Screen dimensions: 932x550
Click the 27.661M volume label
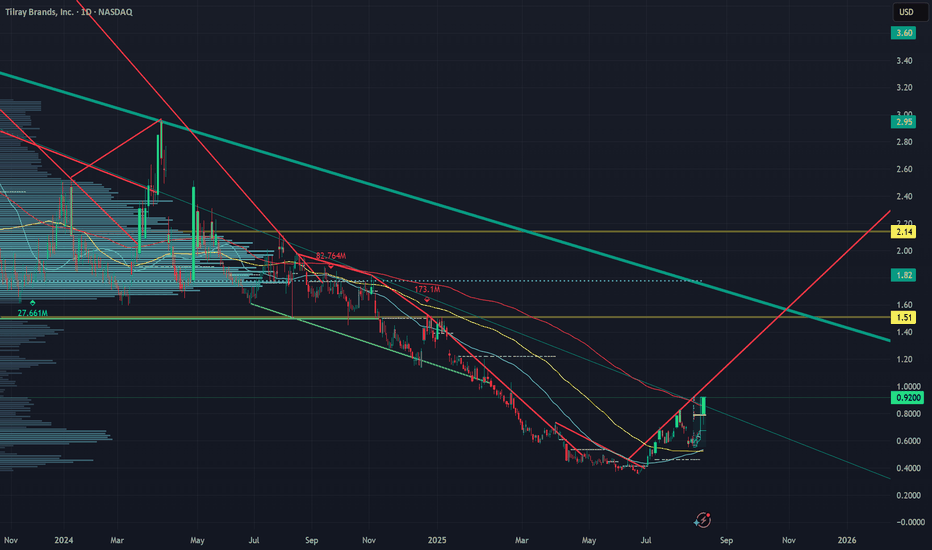33,313
